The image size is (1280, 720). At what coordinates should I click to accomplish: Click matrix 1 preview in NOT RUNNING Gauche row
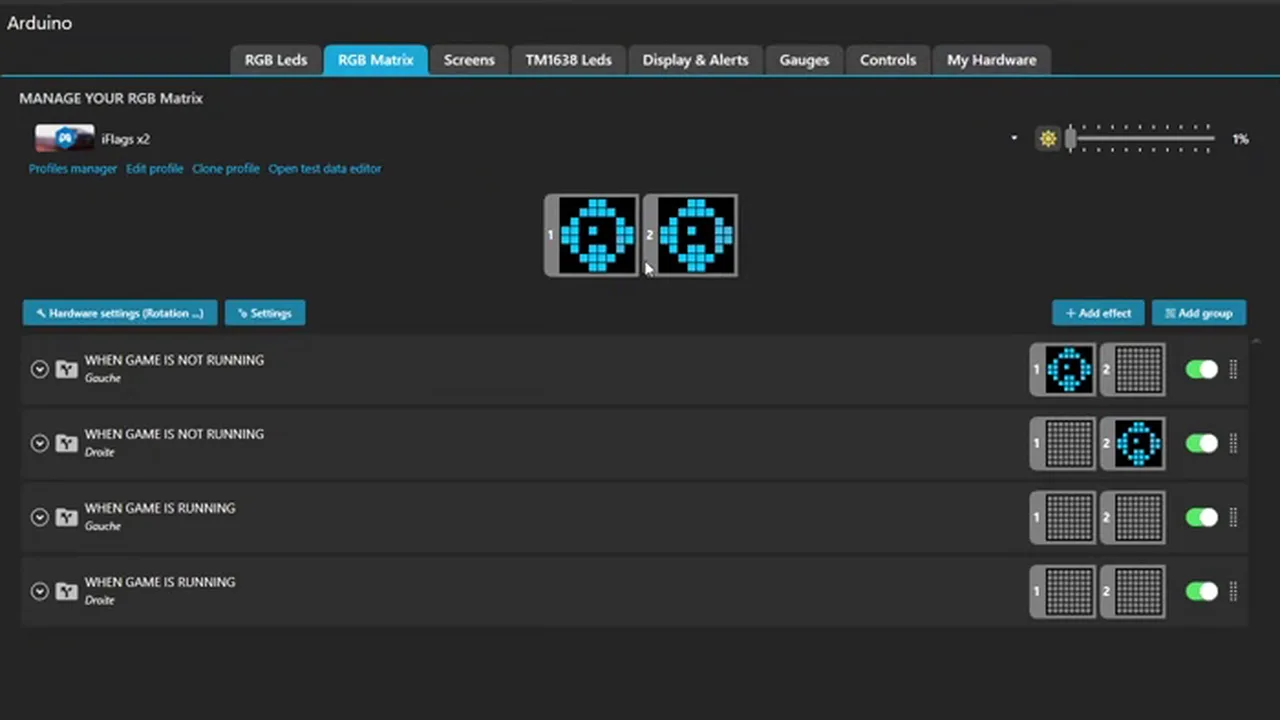coord(1063,369)
